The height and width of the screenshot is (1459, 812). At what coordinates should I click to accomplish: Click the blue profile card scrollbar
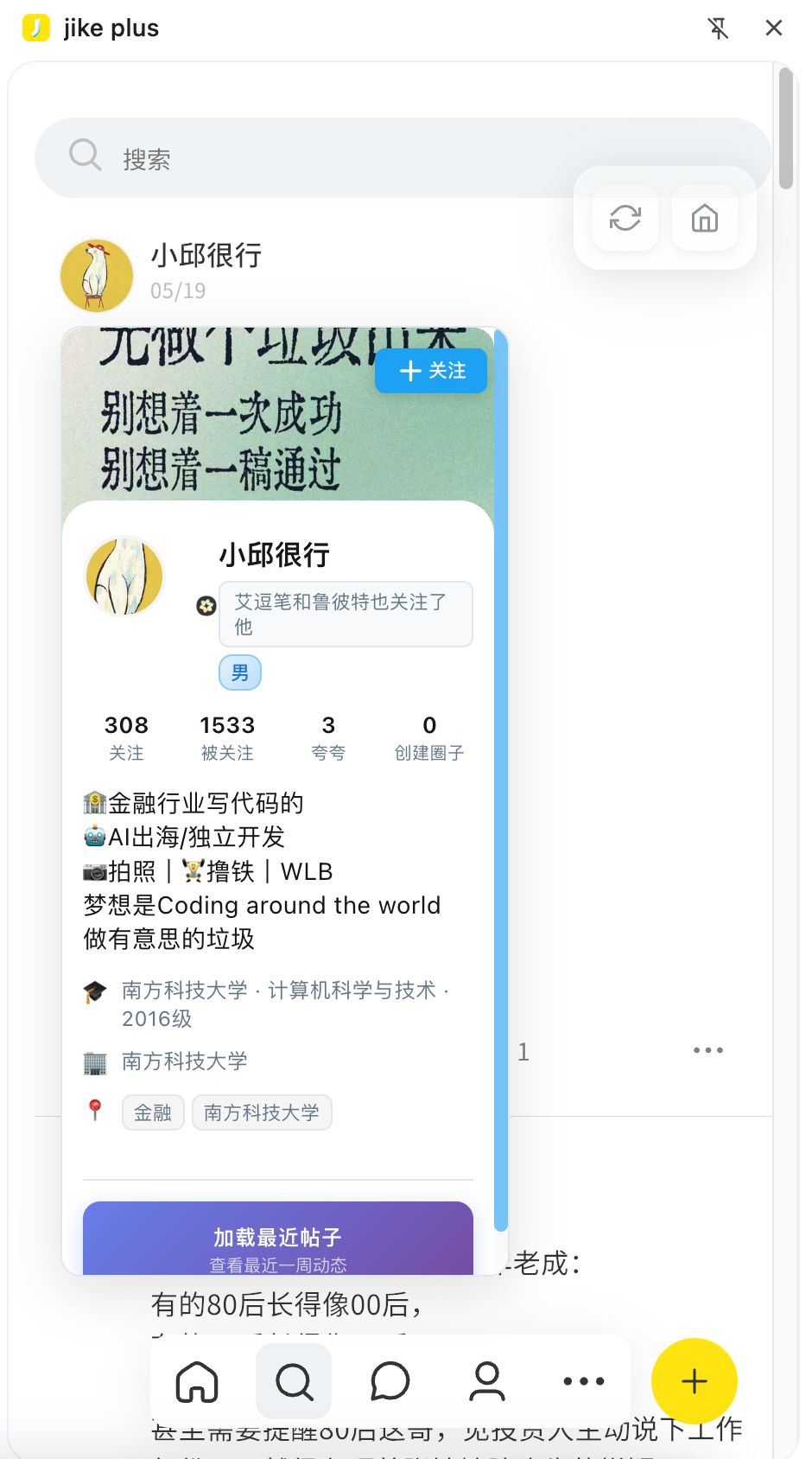[501, 778]
